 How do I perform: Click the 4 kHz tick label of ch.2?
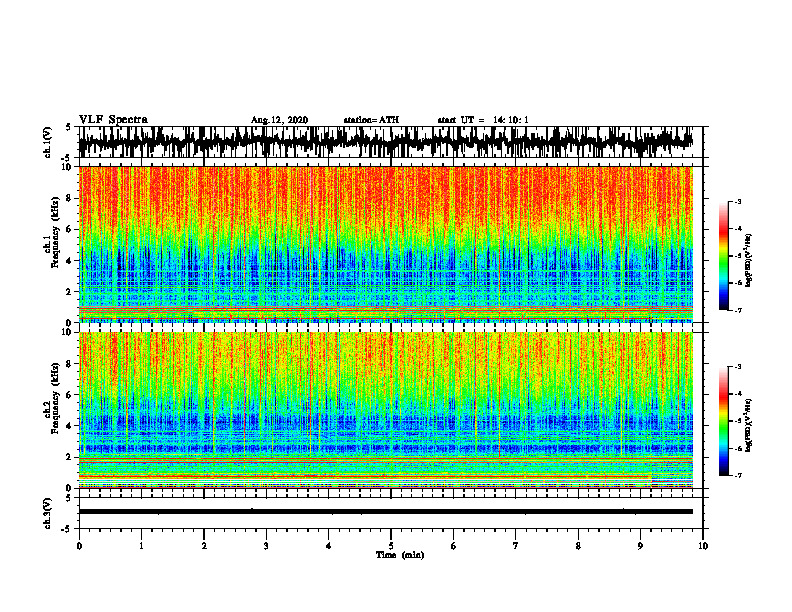pyautogui.click(x=70, y=426)
